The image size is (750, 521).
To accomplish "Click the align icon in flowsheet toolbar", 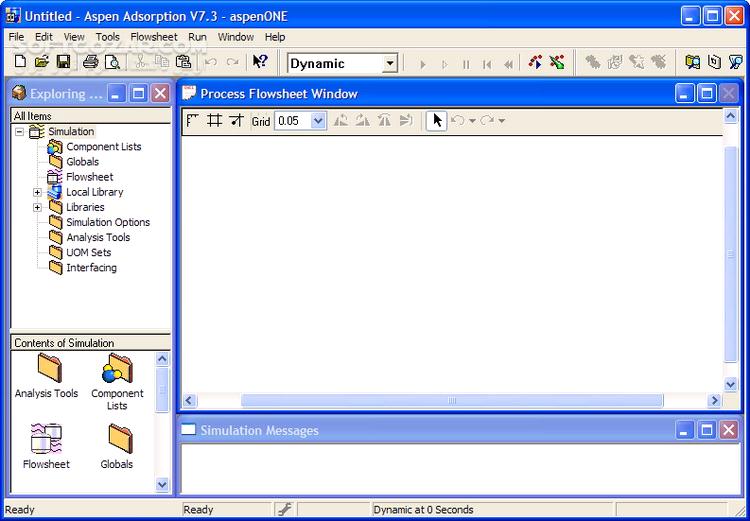I will click(406, 121).
